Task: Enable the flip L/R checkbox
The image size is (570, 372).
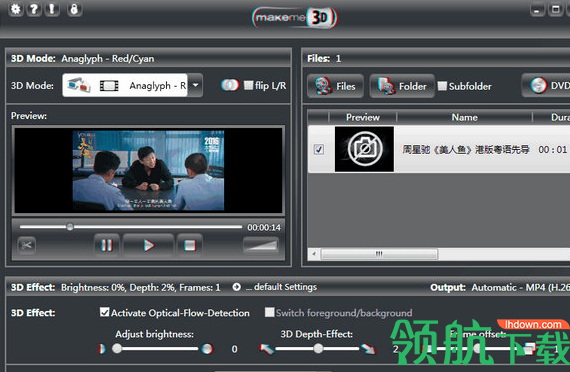Action: [x=248, y=85]
